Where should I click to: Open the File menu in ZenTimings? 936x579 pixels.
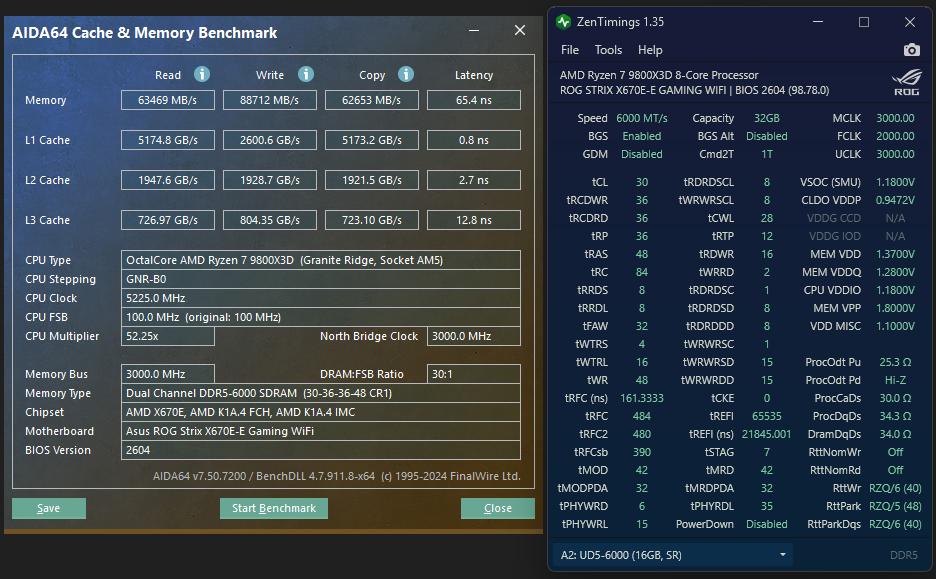(x=569, y=50)
